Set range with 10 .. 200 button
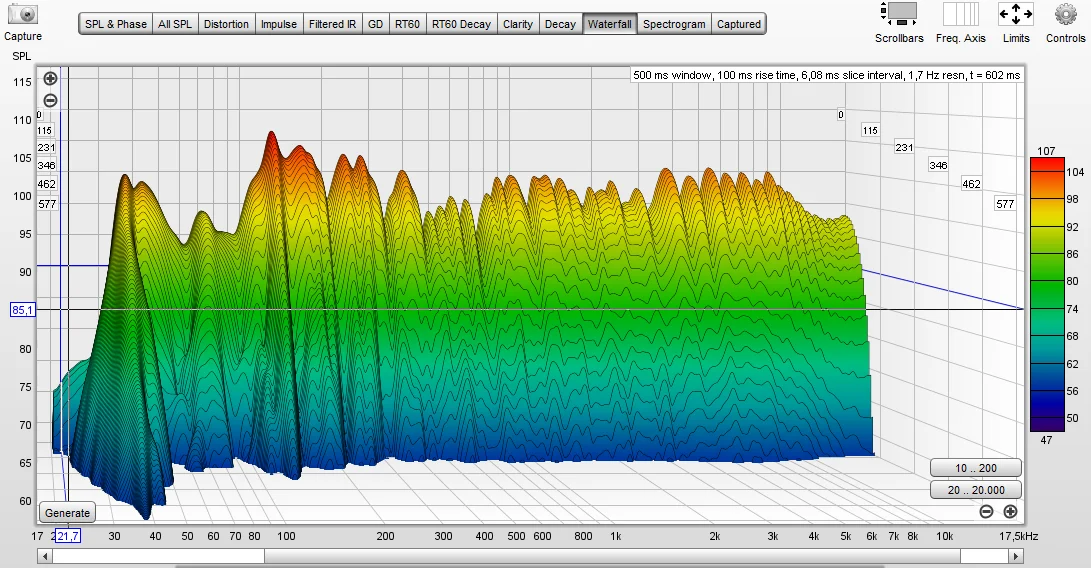 click(975, 468)
